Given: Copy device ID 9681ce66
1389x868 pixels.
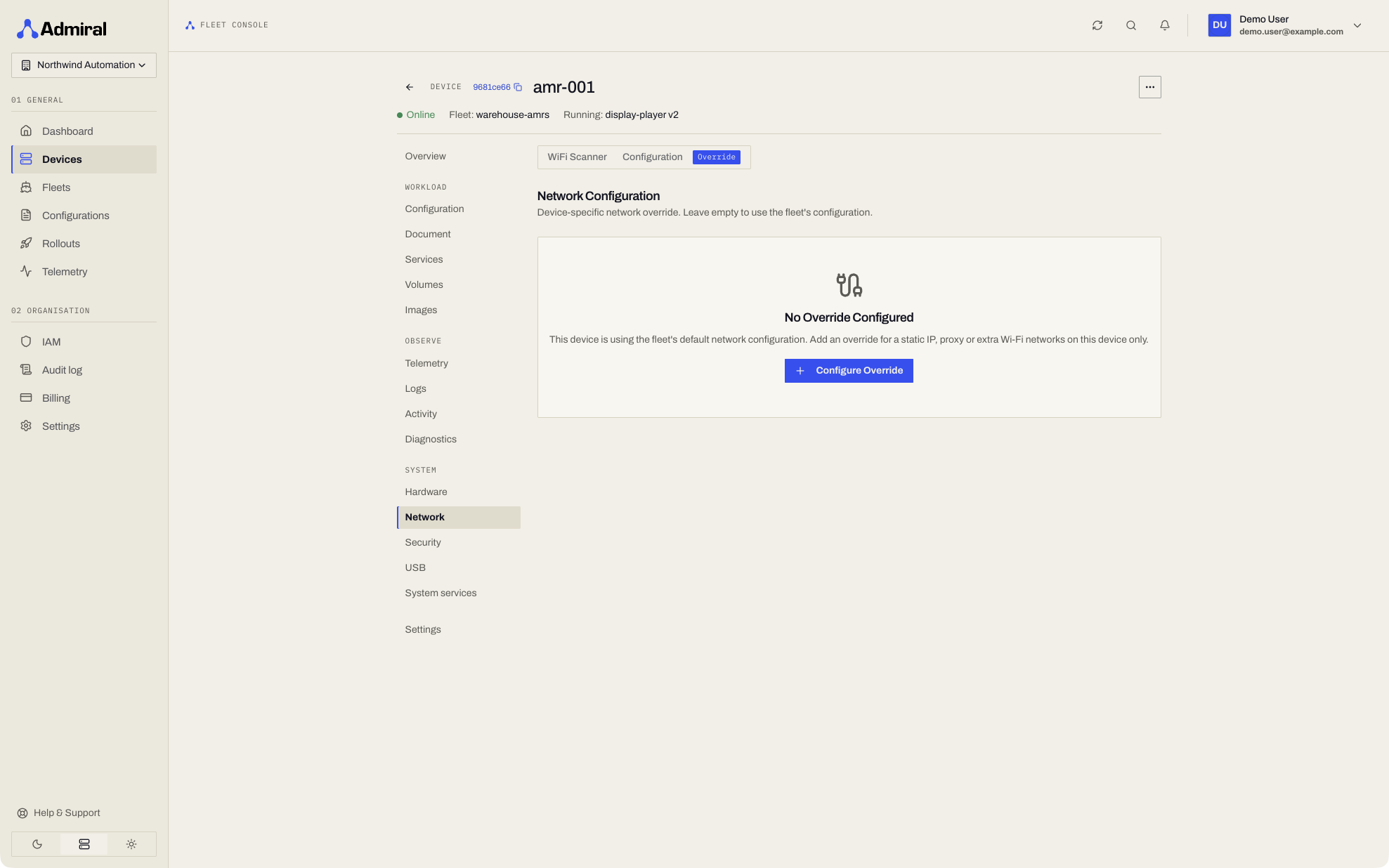Looking at the screenshot, I should pos(518,87).
